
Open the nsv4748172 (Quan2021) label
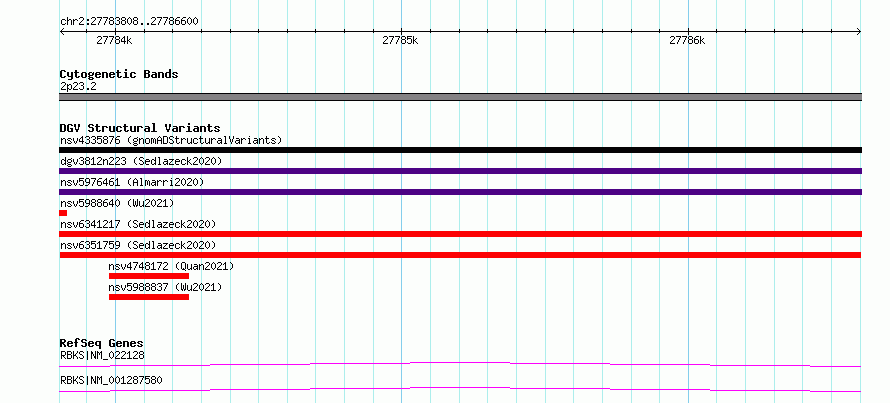pyautogui.click(x=171, y=266)
